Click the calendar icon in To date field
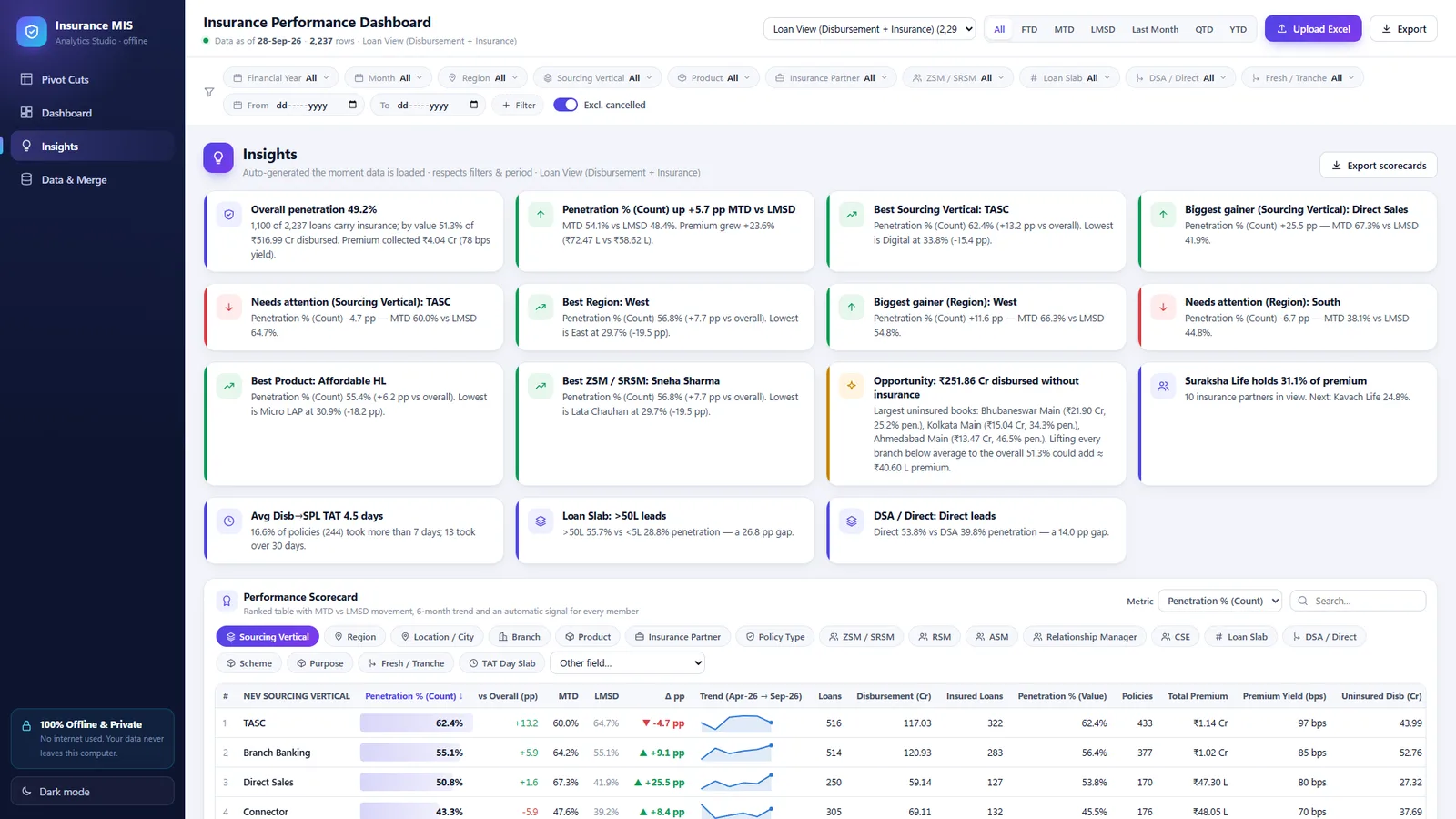This screenshot has height=819, width=1456. click(x=473, y=105)
